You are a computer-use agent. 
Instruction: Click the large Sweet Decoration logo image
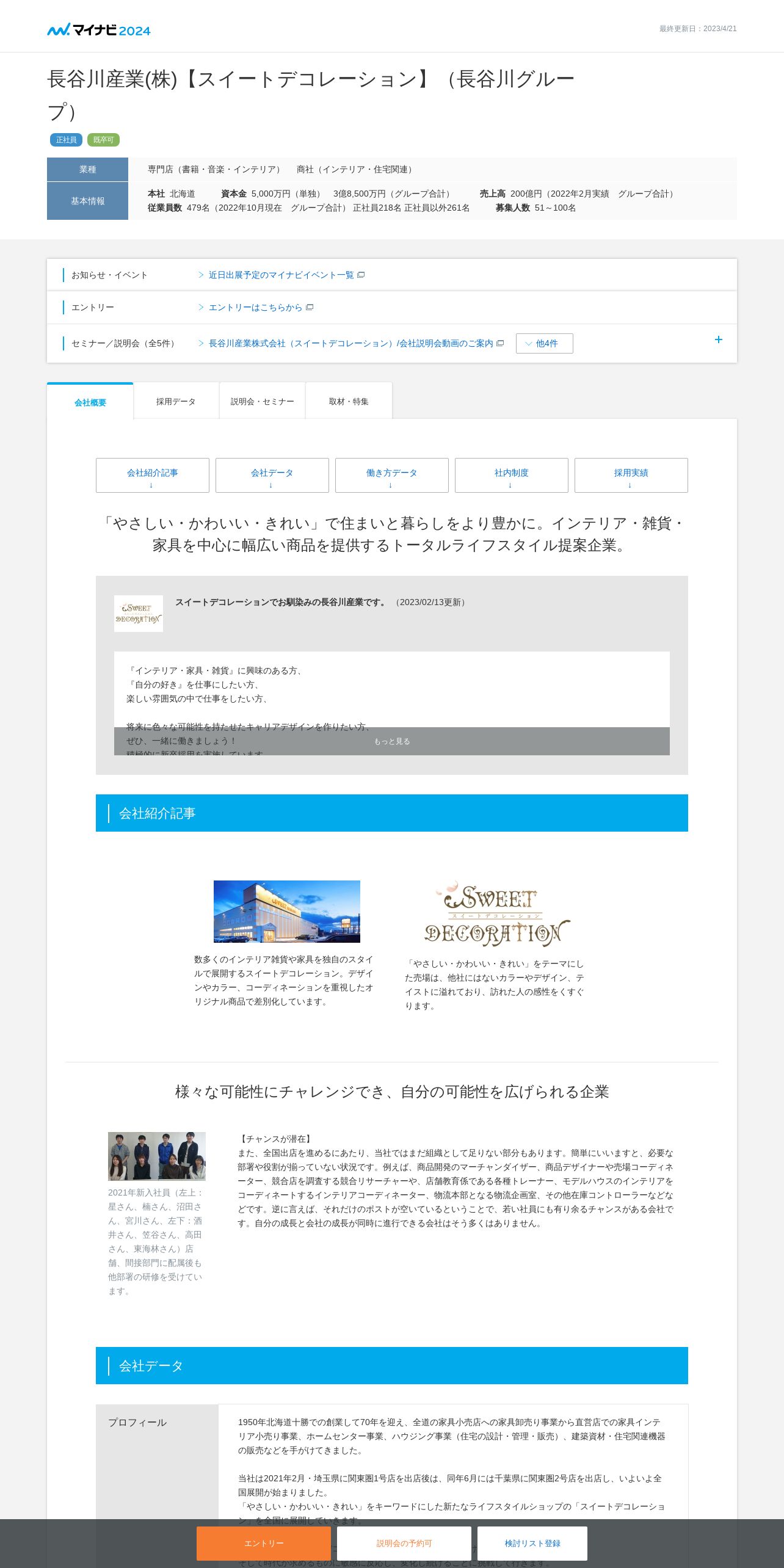(496, 913)
